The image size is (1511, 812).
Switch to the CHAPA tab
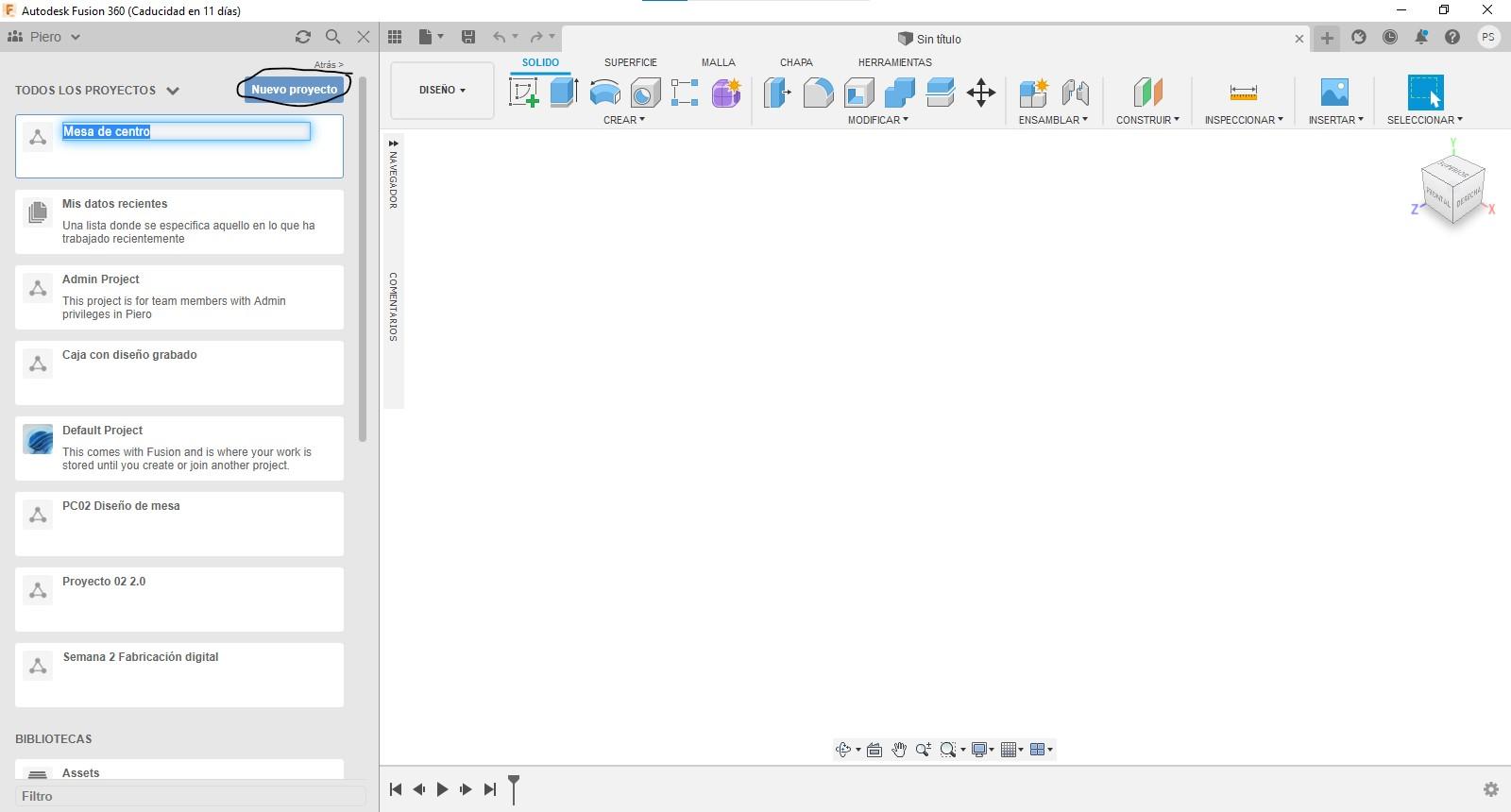(x=796, y=62)
